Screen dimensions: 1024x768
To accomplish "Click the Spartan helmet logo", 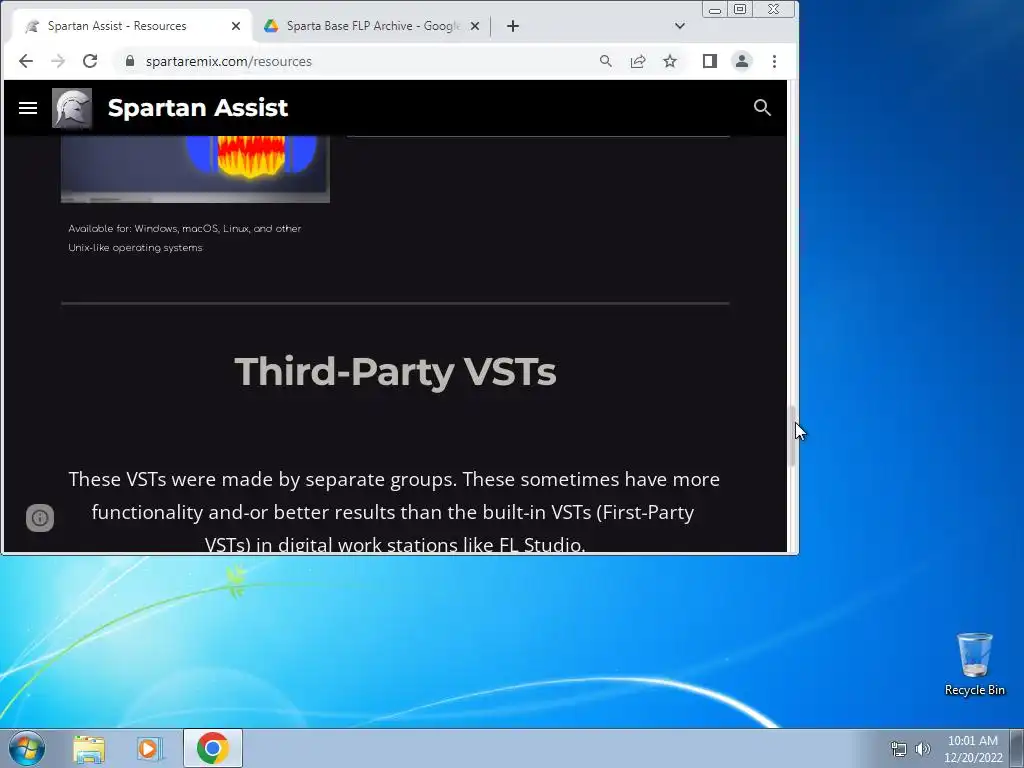I will (x=72, y=108).
